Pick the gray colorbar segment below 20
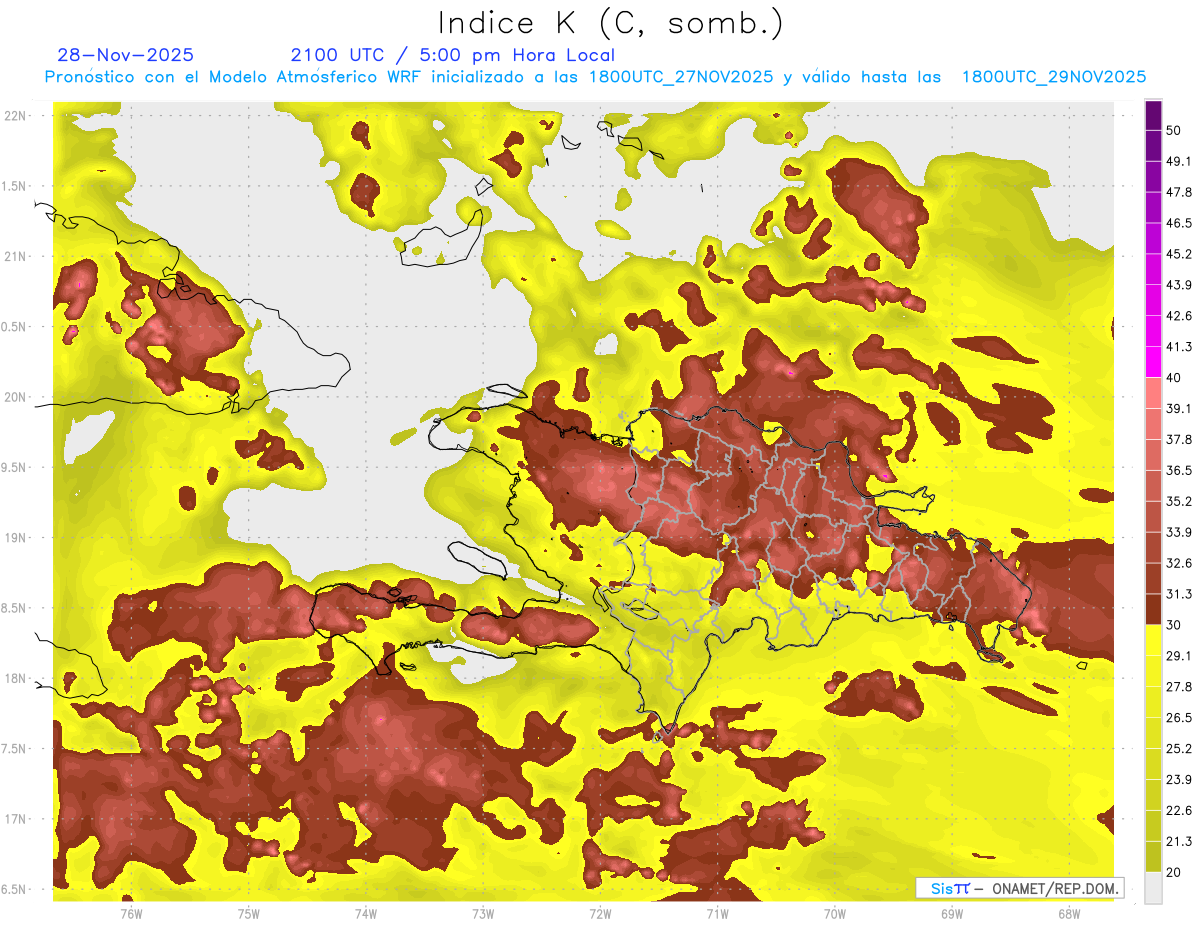The image size is (1200, 927). [x=1153, y=888]
